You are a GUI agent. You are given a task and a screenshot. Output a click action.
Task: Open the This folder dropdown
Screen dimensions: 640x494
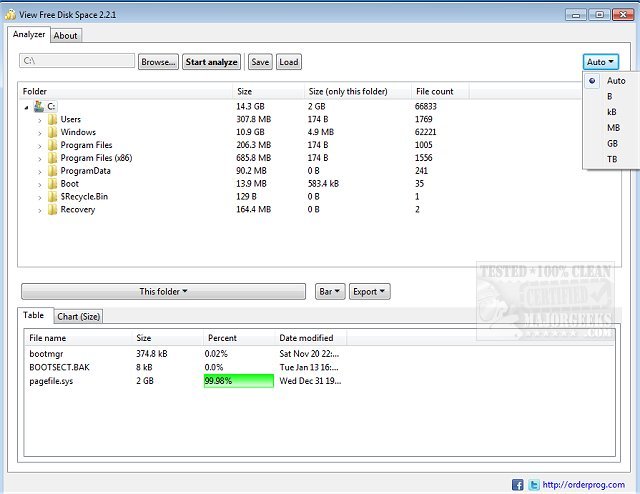[x=163, y=292]
